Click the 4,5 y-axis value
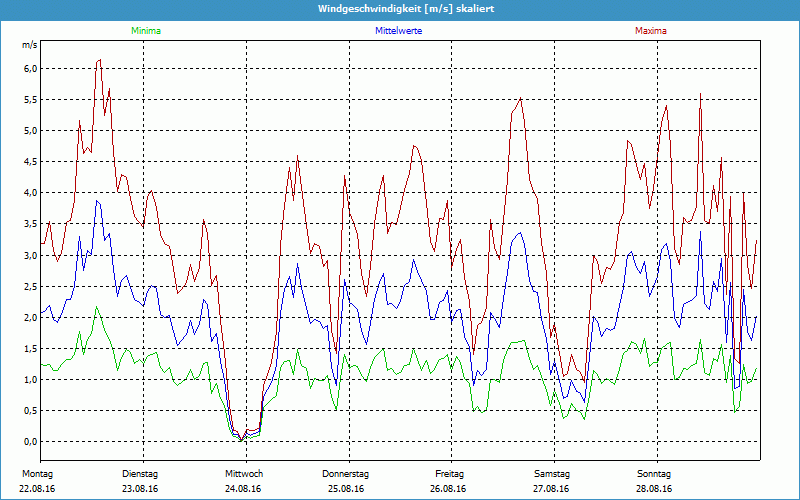 [31, 162]
